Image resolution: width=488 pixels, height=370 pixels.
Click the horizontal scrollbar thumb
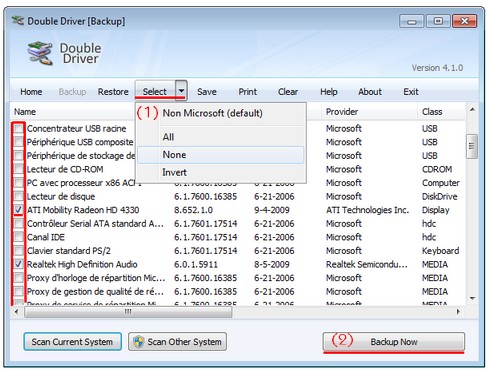pyautogui.click(x=128, y=312)
